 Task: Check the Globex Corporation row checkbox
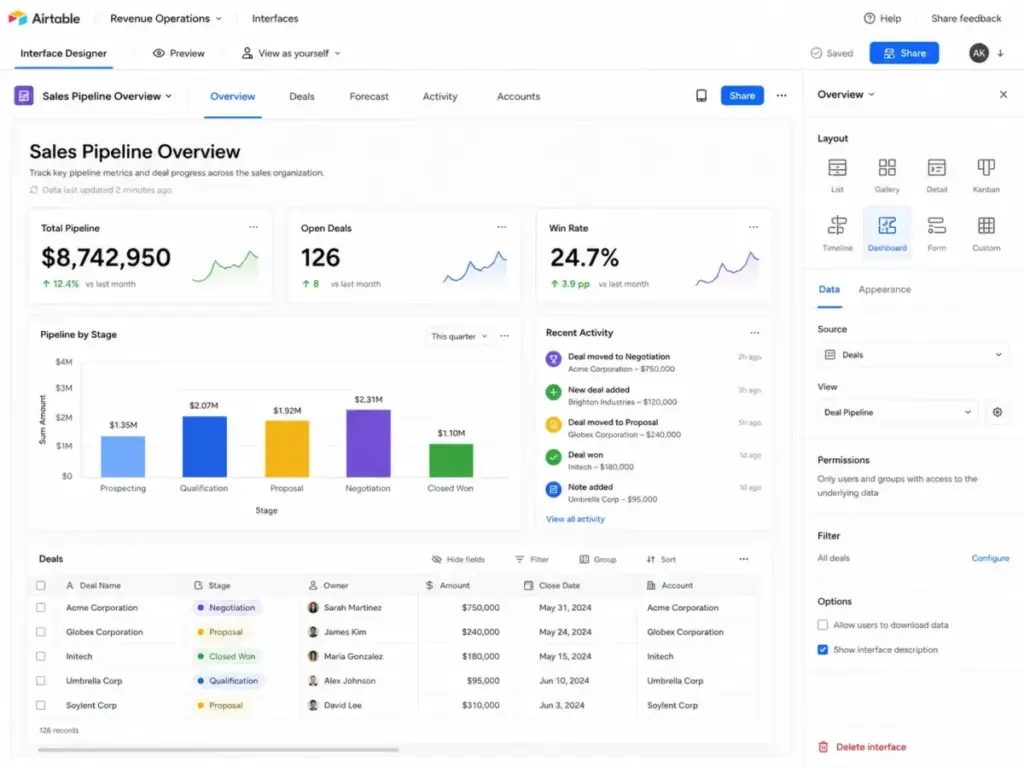[40, 632]
